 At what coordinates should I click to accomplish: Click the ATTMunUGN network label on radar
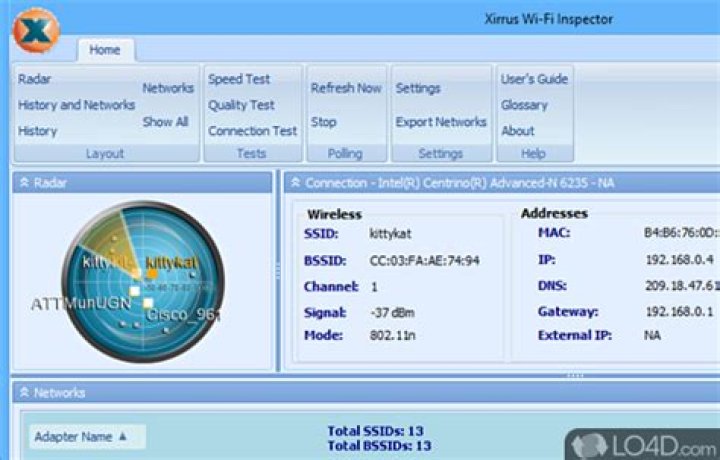(x=81, y=303)
